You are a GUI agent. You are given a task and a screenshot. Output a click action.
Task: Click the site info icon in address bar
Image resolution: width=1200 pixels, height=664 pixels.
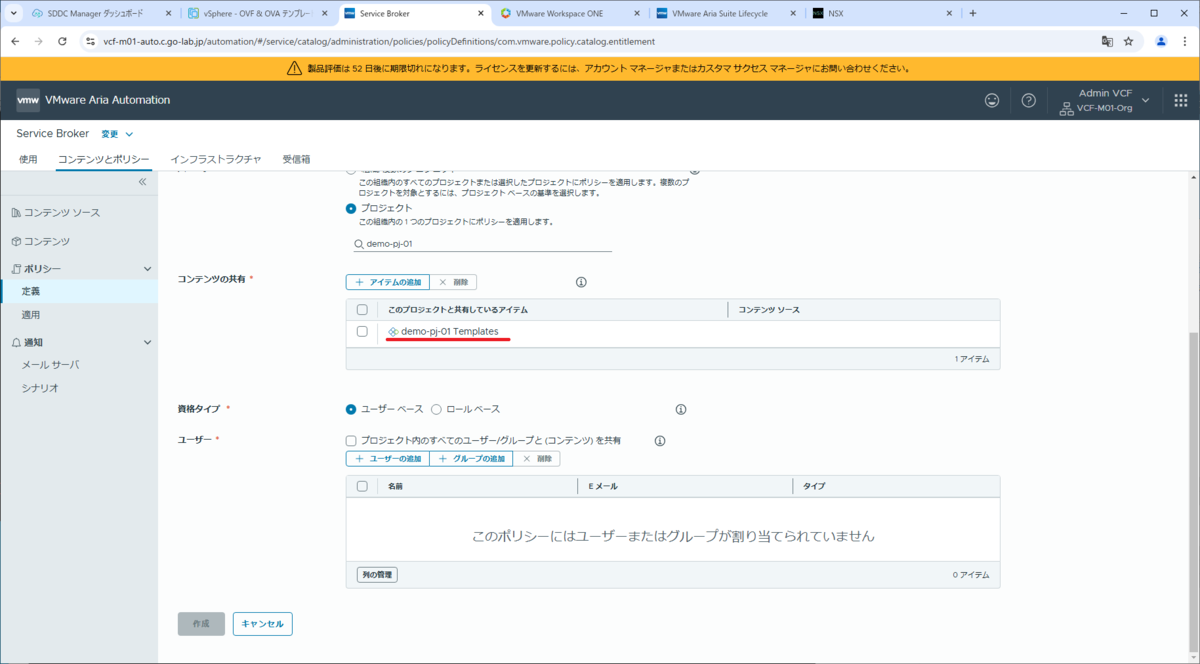coord(90,41)
